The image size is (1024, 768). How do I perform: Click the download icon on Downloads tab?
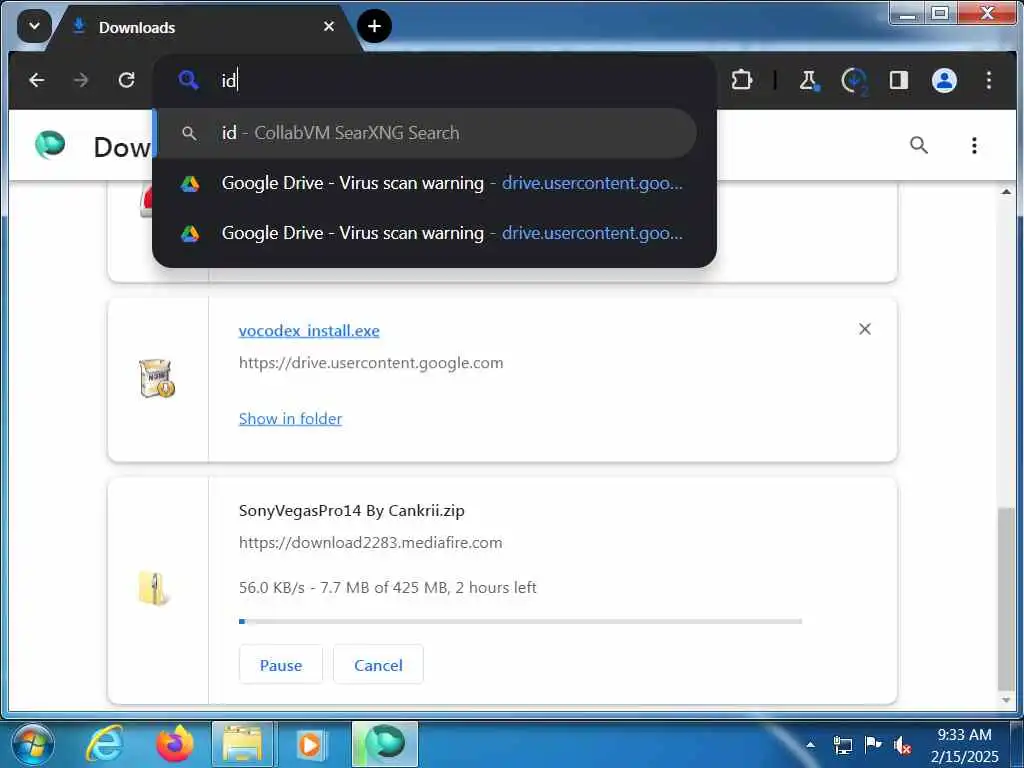[x=79, y=26]
